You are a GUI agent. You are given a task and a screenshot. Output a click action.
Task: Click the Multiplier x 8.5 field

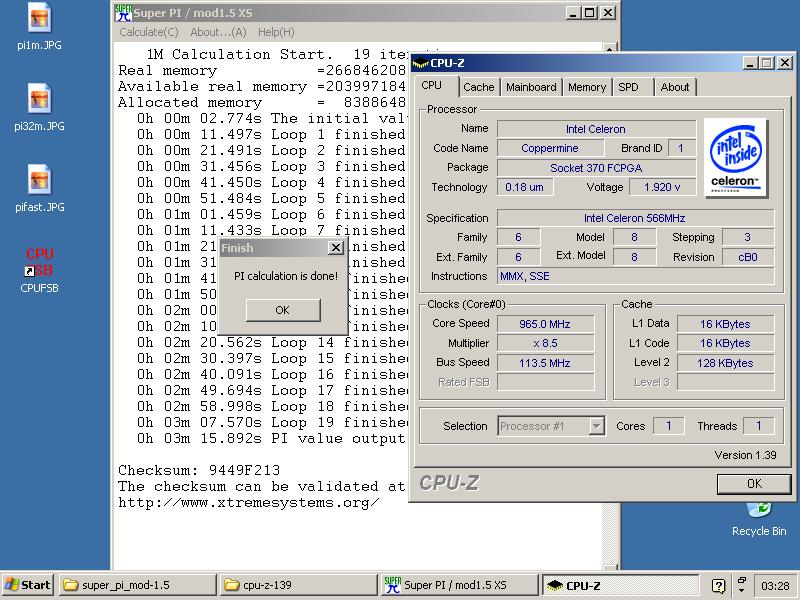(x=545, y=343)
